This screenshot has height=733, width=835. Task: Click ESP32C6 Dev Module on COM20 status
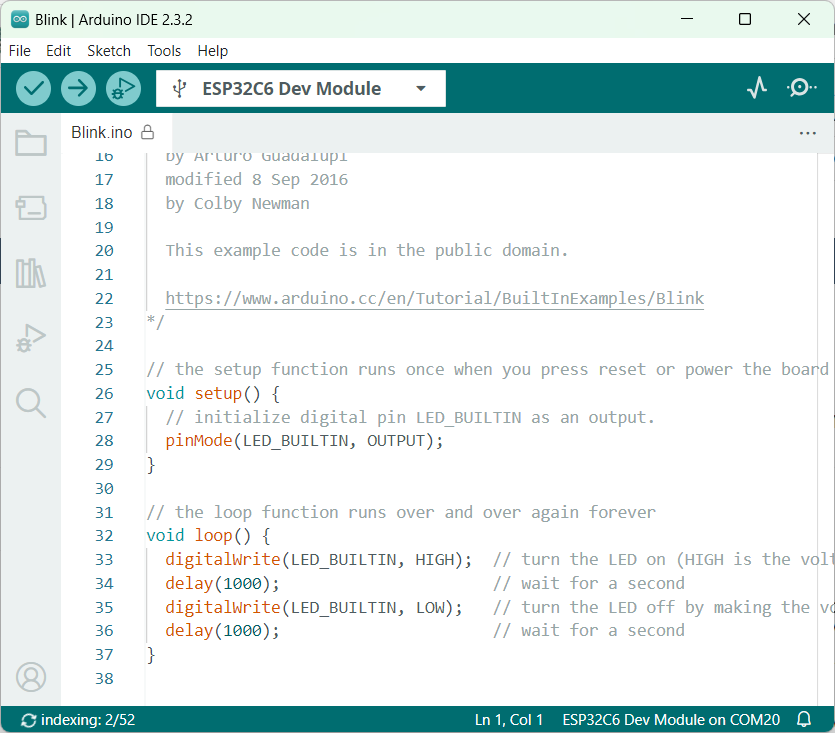671,720
